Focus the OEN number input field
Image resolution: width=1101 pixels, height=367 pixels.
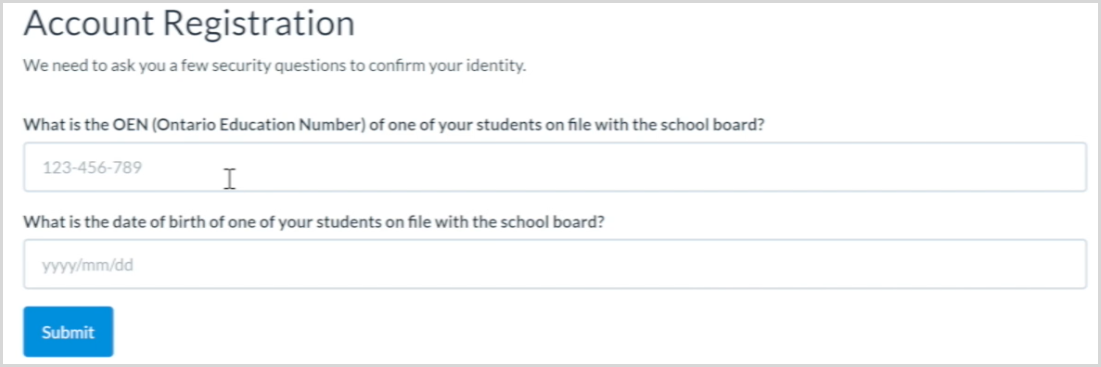tap(555, 167)
